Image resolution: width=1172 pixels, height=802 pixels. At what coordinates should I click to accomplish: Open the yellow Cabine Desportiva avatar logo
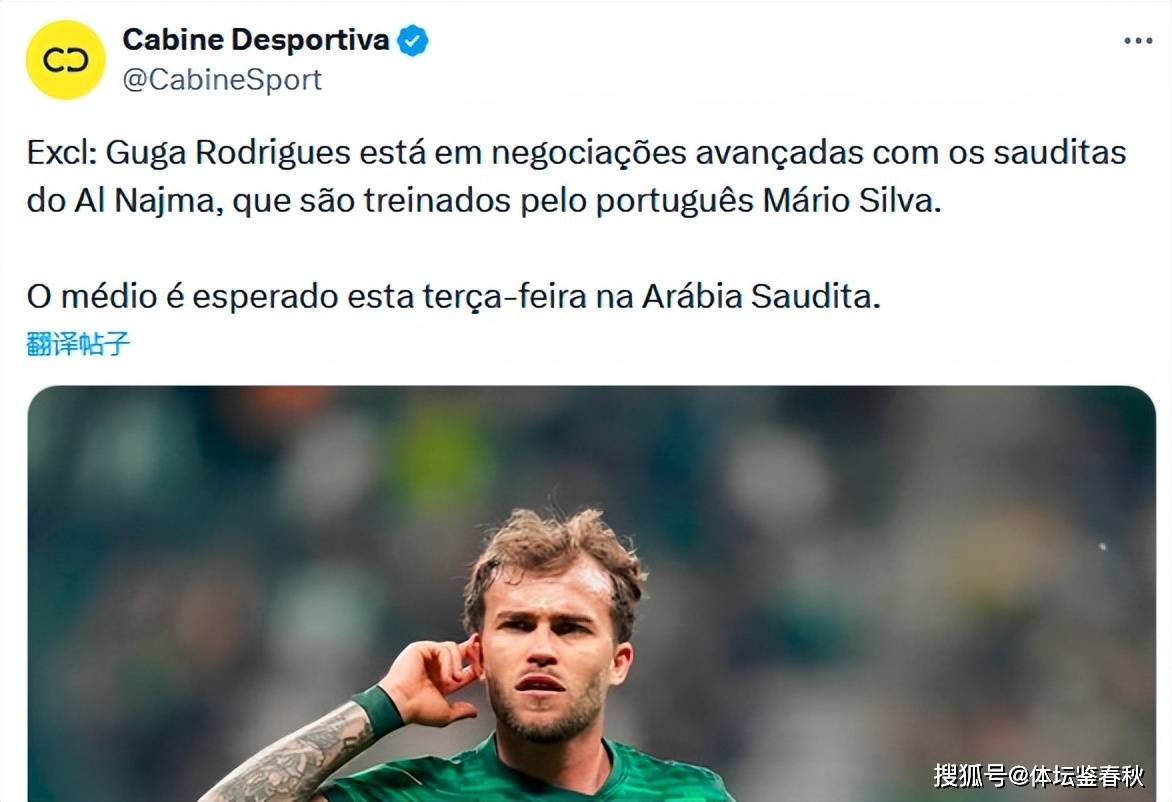[66, 60]
